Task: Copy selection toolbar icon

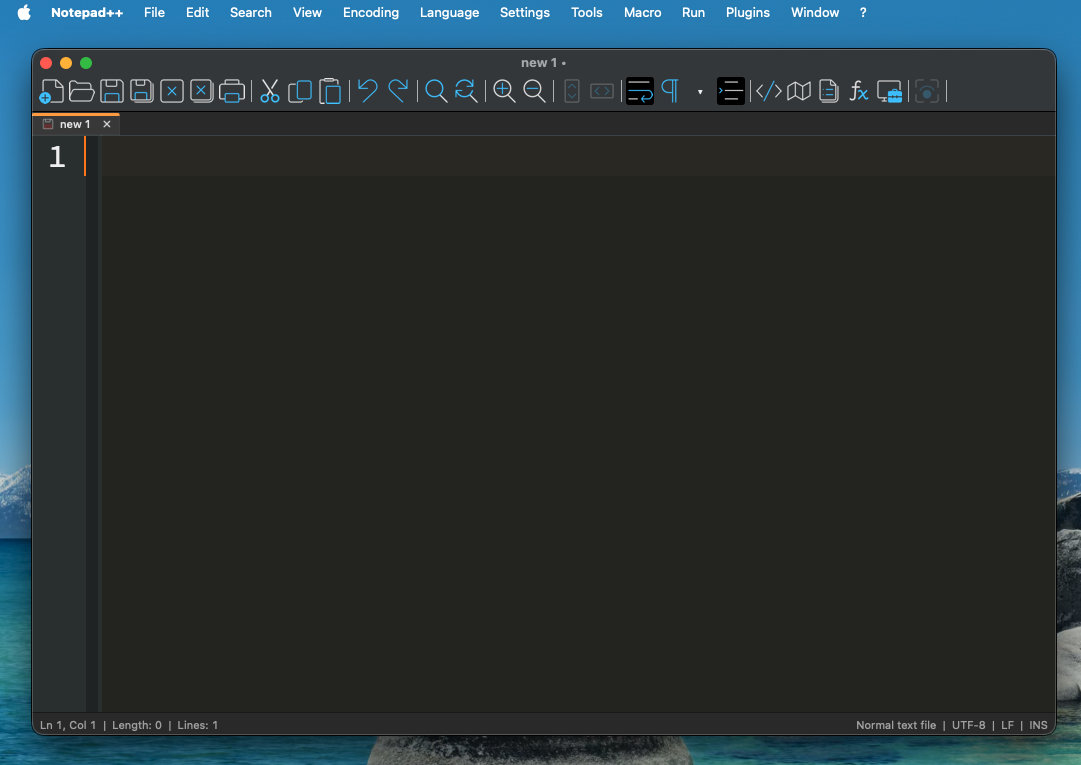Action: coord(300,91)
